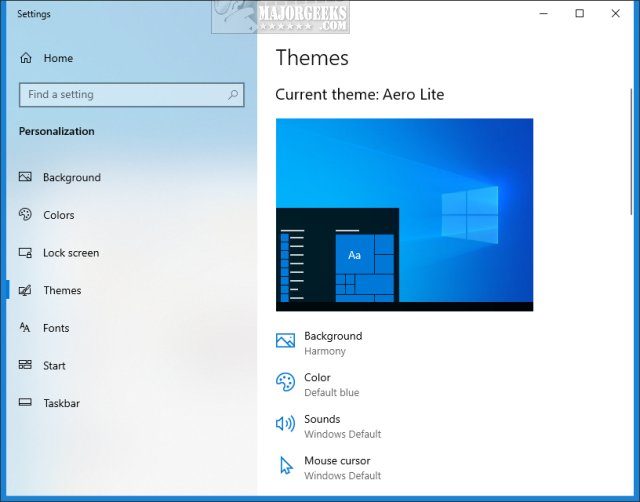Close the Settings window
Screen dimensions: 640x502
pos(615,13)
